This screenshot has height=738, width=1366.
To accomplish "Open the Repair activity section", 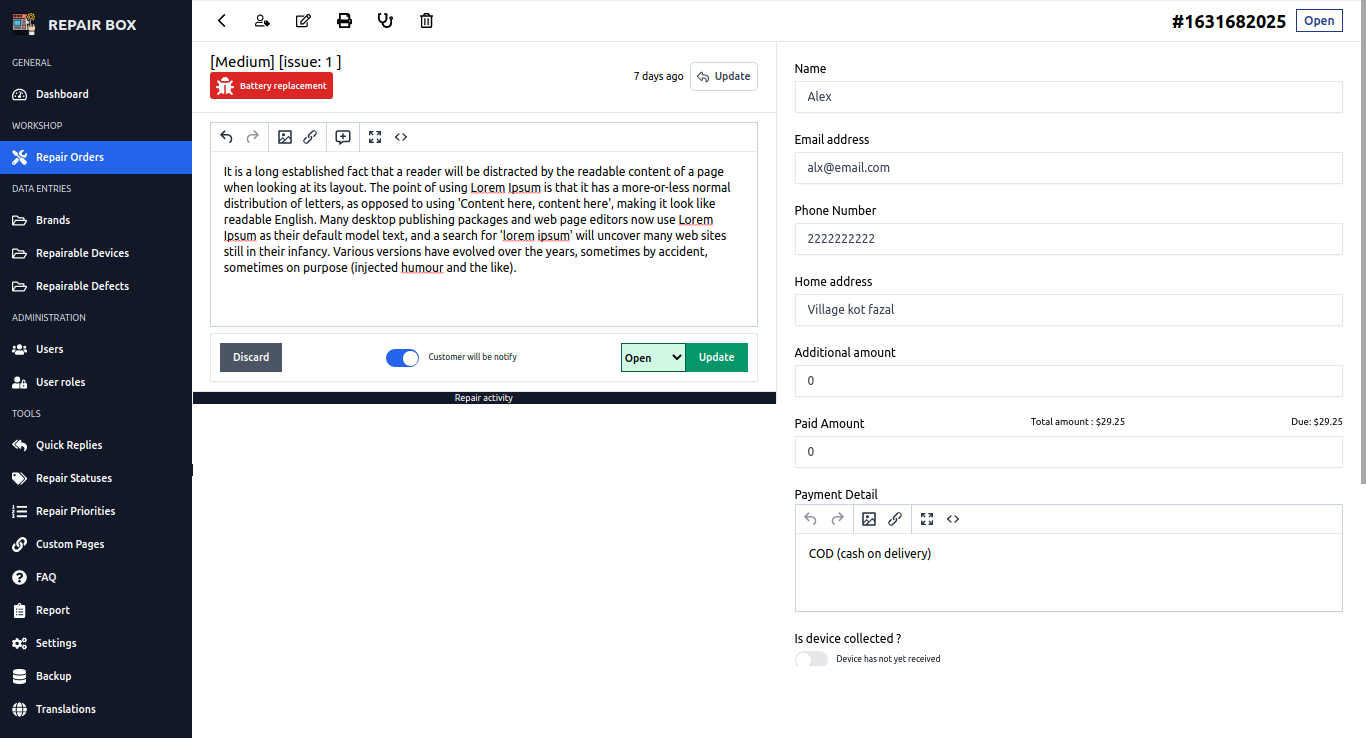I will coord(483,397).
